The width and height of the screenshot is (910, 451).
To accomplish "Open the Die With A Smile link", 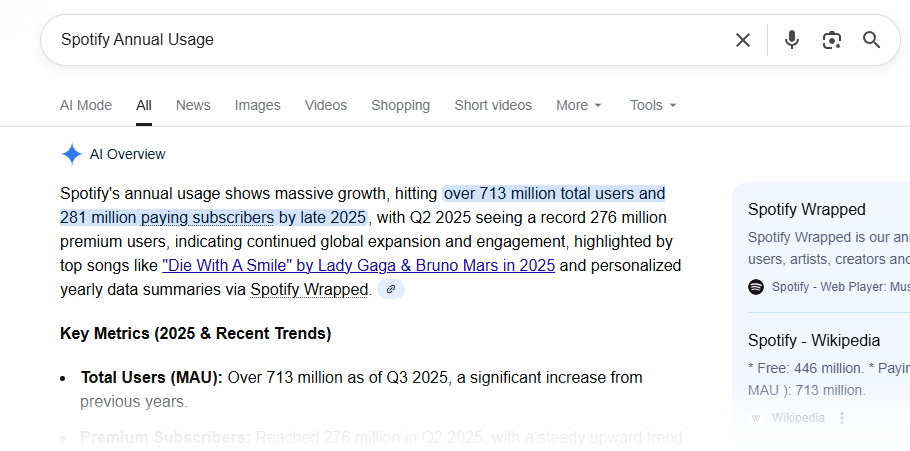I will pos(359,265).
